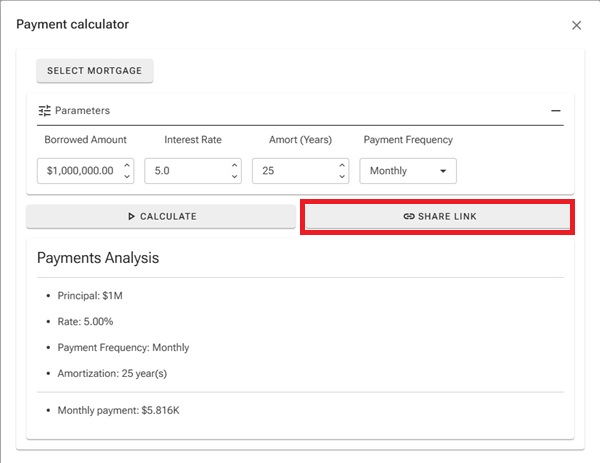Screen dimensions: 600x463
Task: Click the SHARE LINK button
Action: [x=438, y=217]
